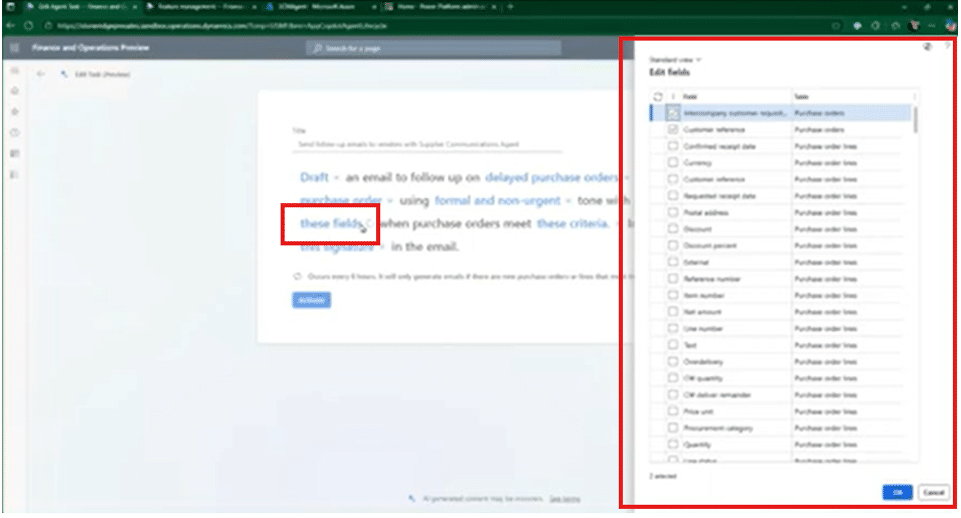The width and height of the screenshot is (961, 518).
Task: Open the Draft action dropdown
Action: click(x=319, y=177)
